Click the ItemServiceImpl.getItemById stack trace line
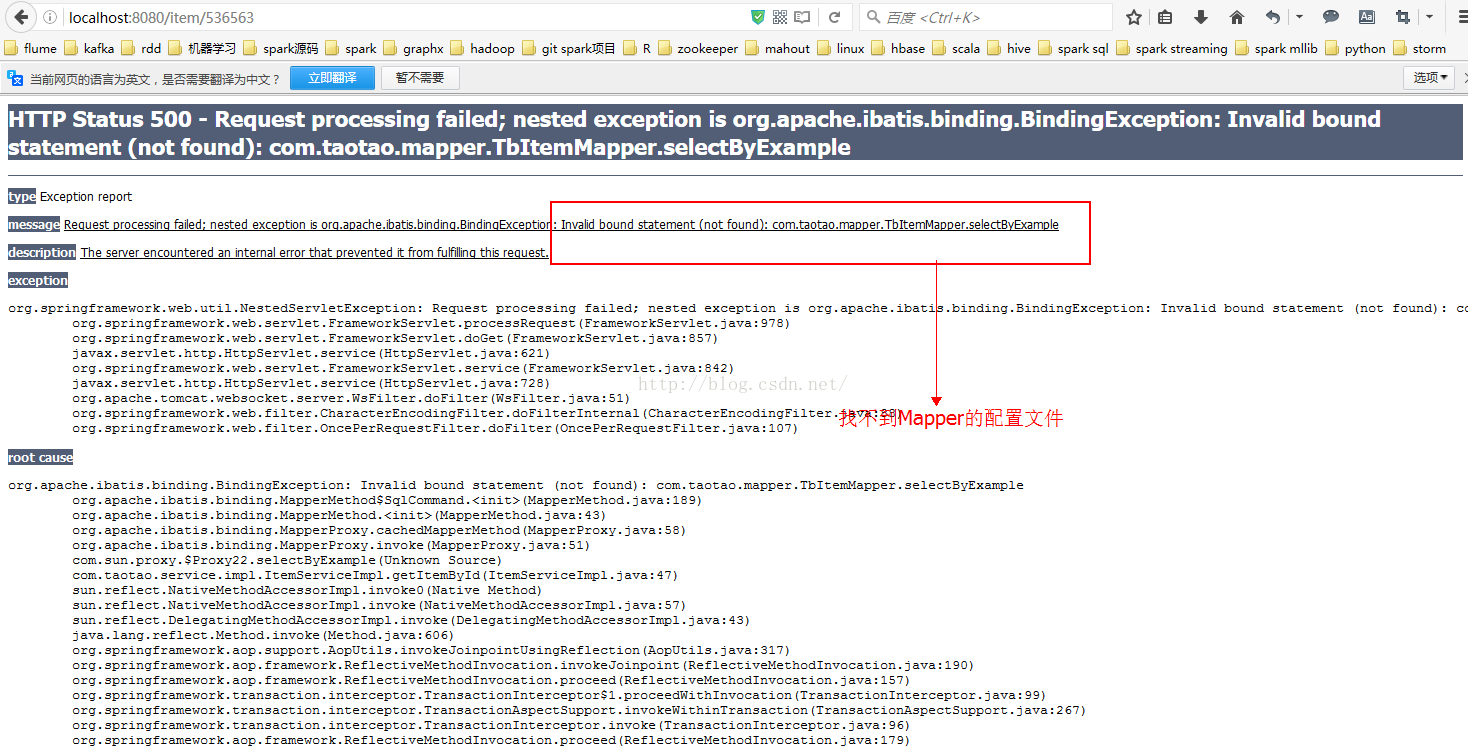 (375, 575)
